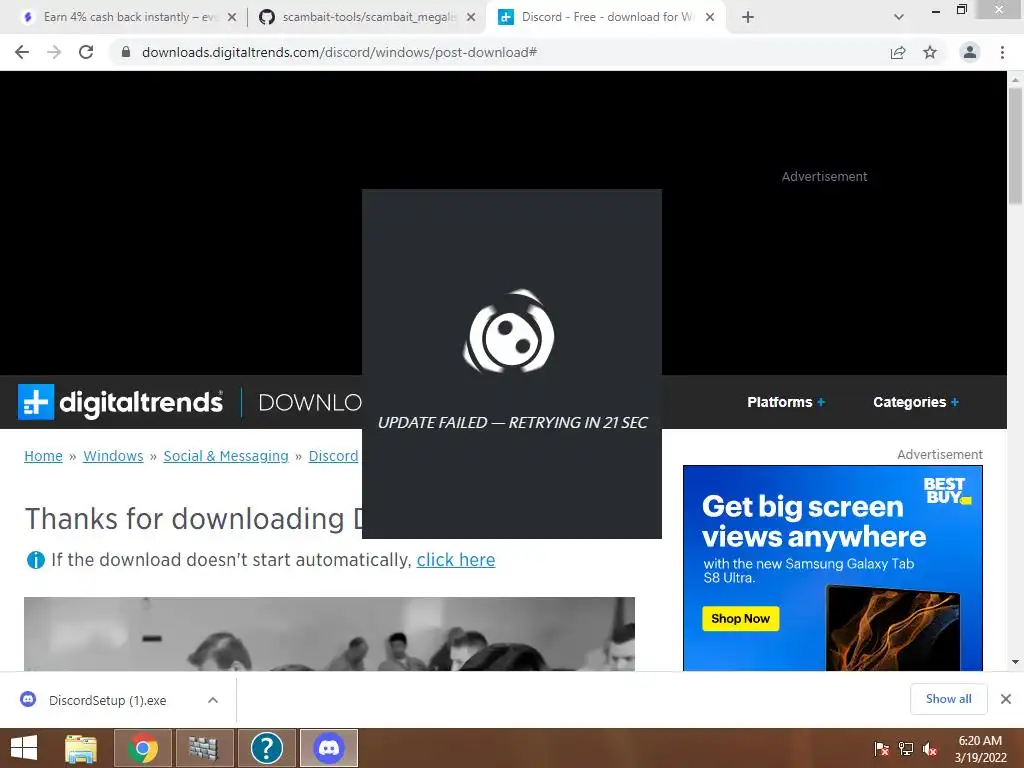Click Action Center flag tray icon

881,748
